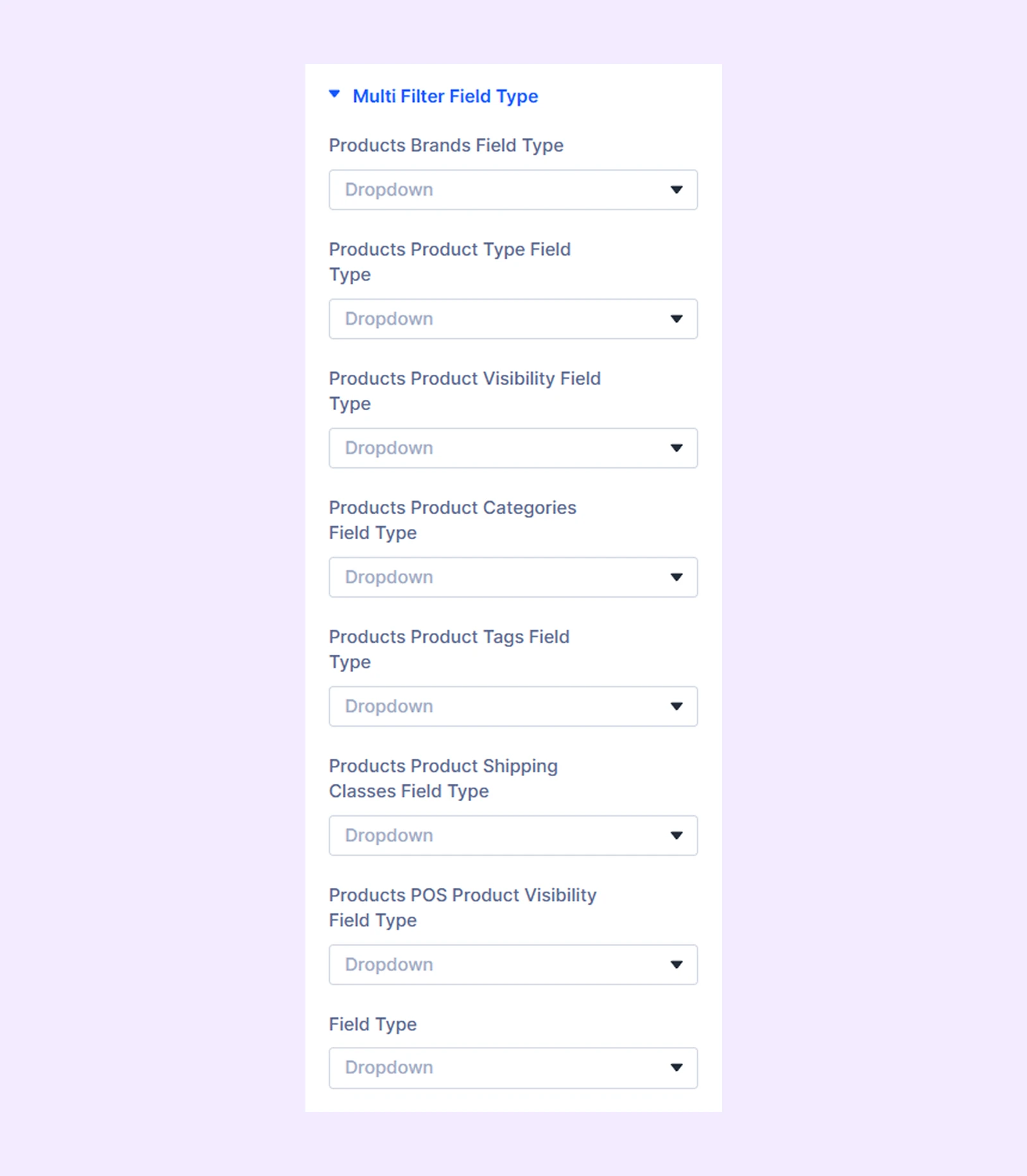Open the Shipping Classes Field Type dropdown

(x=513, y=835)
